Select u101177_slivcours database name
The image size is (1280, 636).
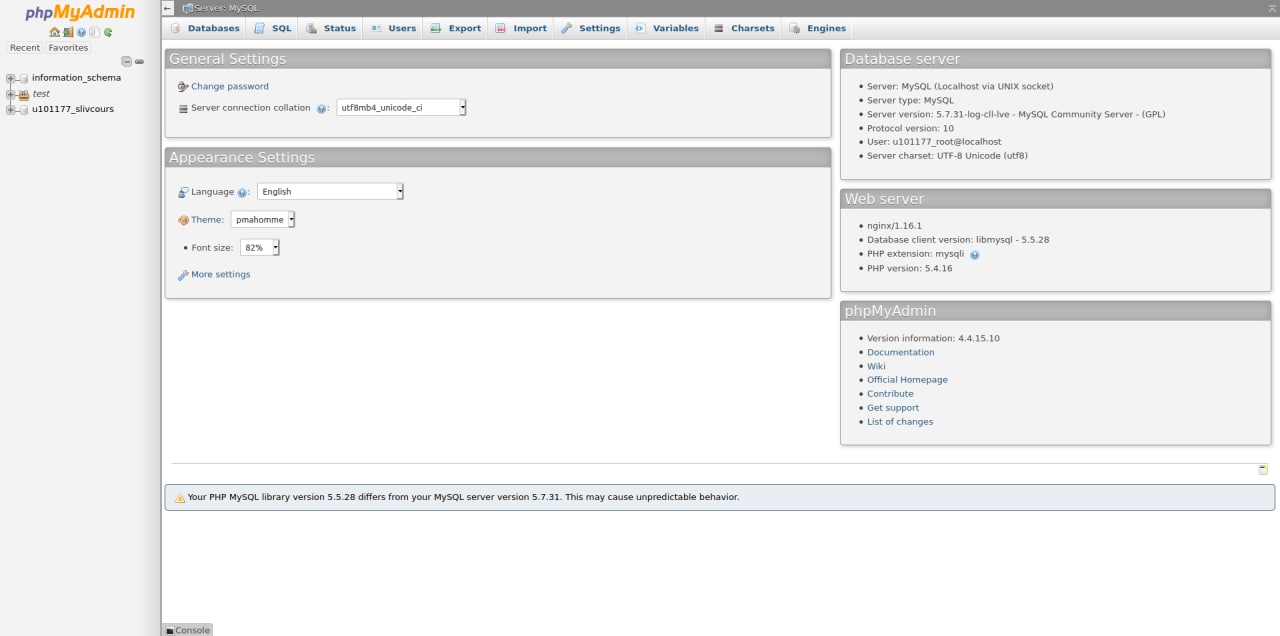pyautogui.click(x=73, y=110)
